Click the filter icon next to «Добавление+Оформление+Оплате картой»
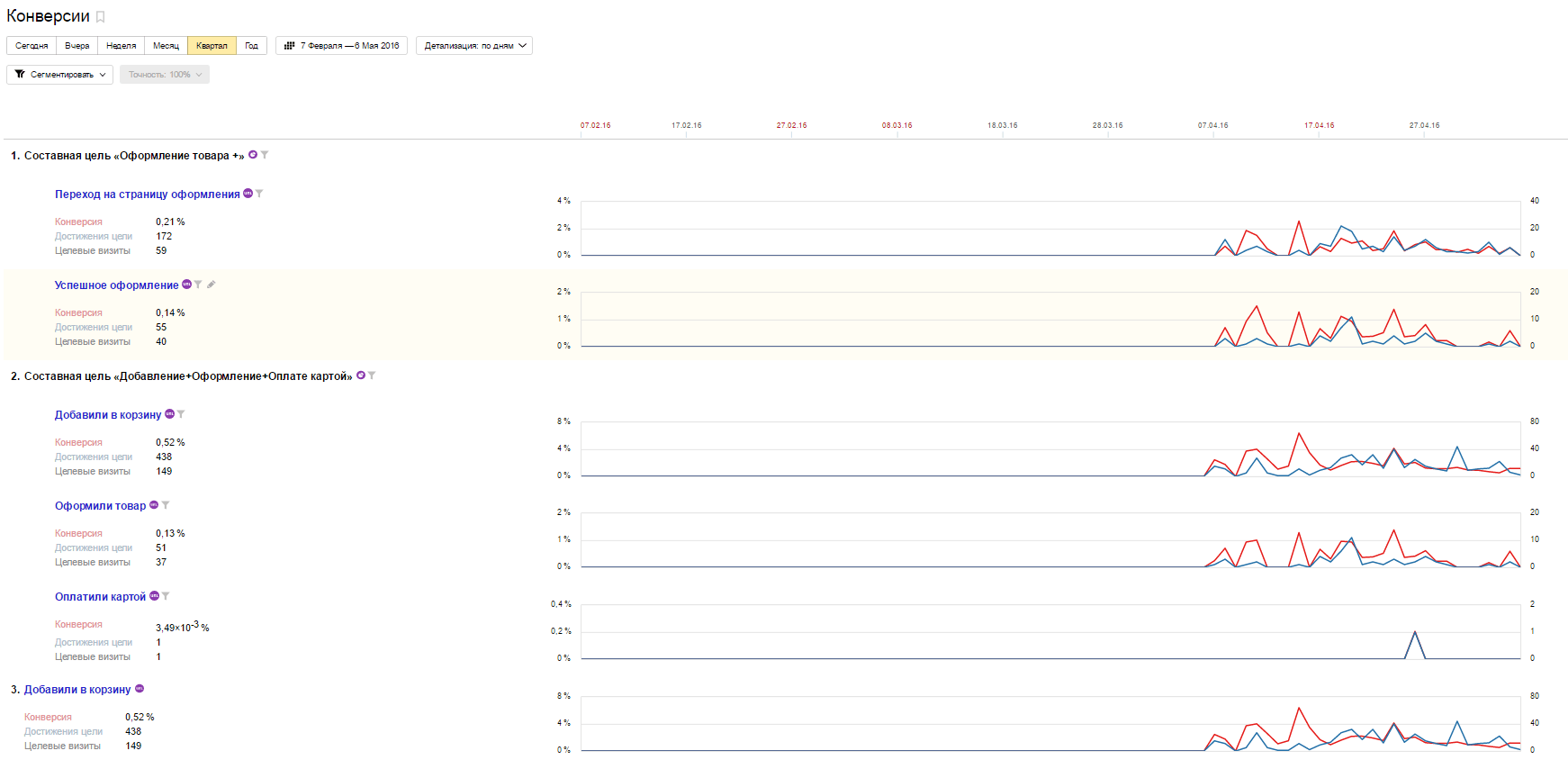 click(372, 375)
